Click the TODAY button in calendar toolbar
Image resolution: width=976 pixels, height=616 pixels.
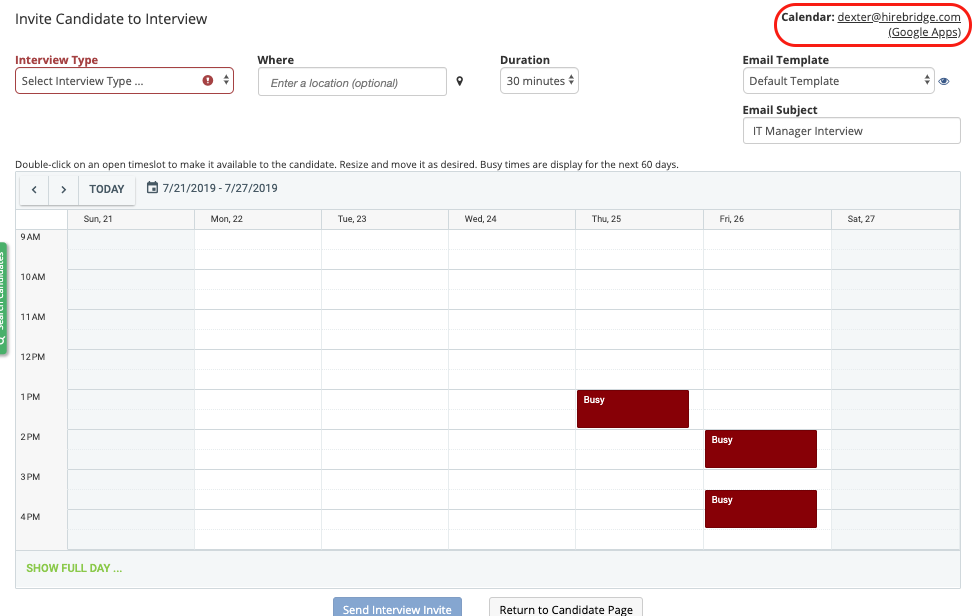pos(107,189)
